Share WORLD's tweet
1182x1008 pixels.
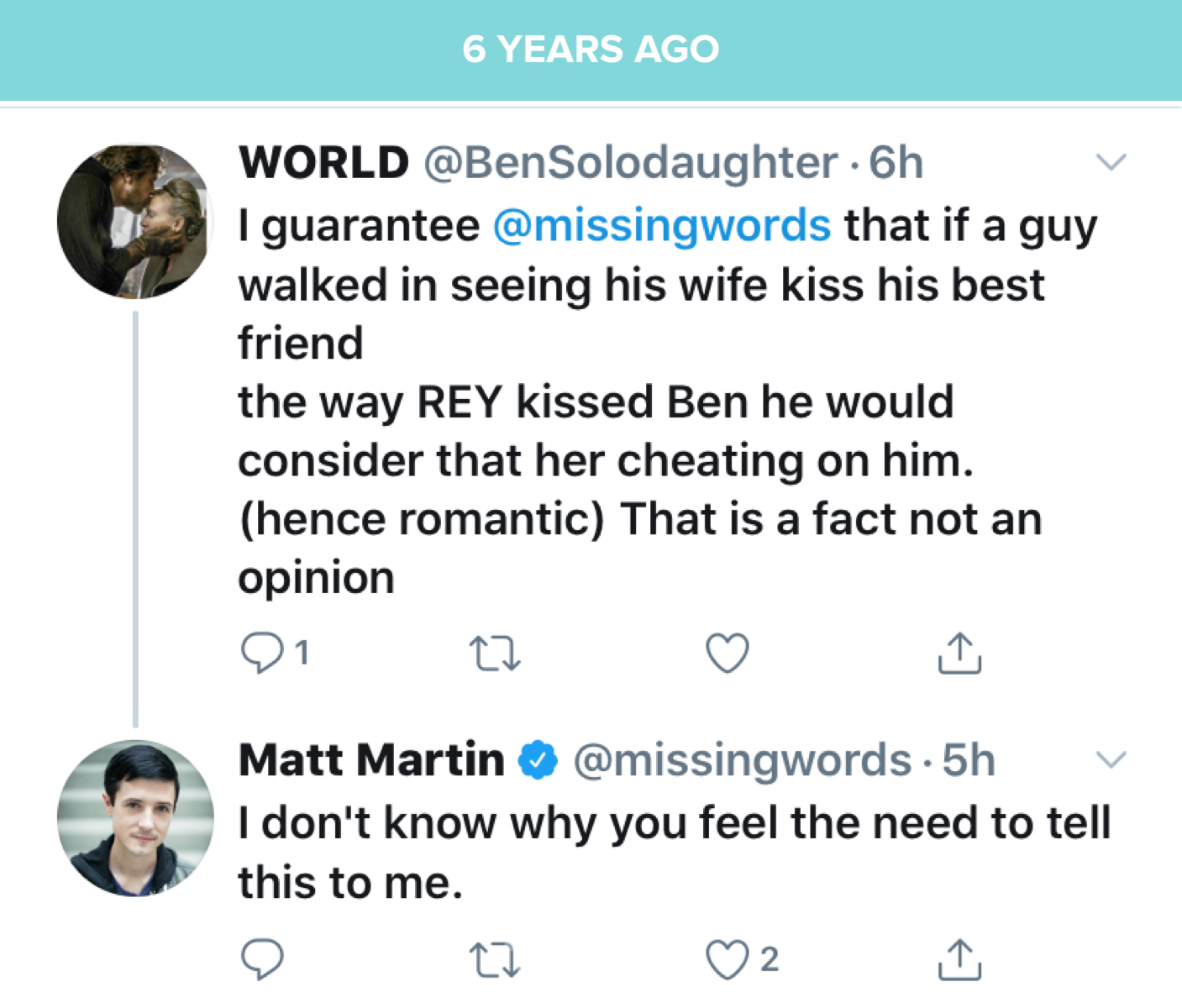(959, 654)
